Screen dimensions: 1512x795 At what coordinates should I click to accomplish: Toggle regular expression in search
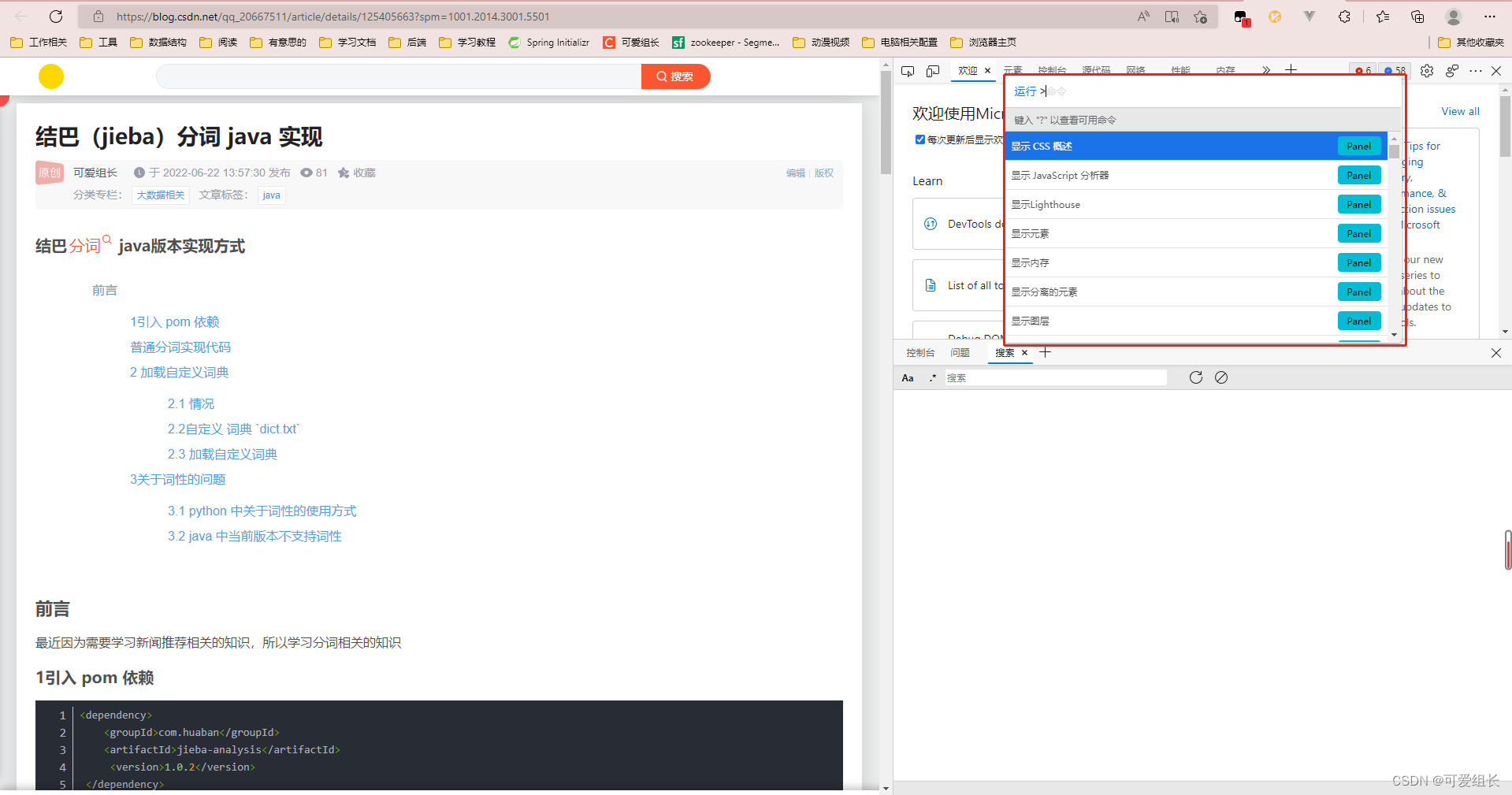tap(933, 378)
